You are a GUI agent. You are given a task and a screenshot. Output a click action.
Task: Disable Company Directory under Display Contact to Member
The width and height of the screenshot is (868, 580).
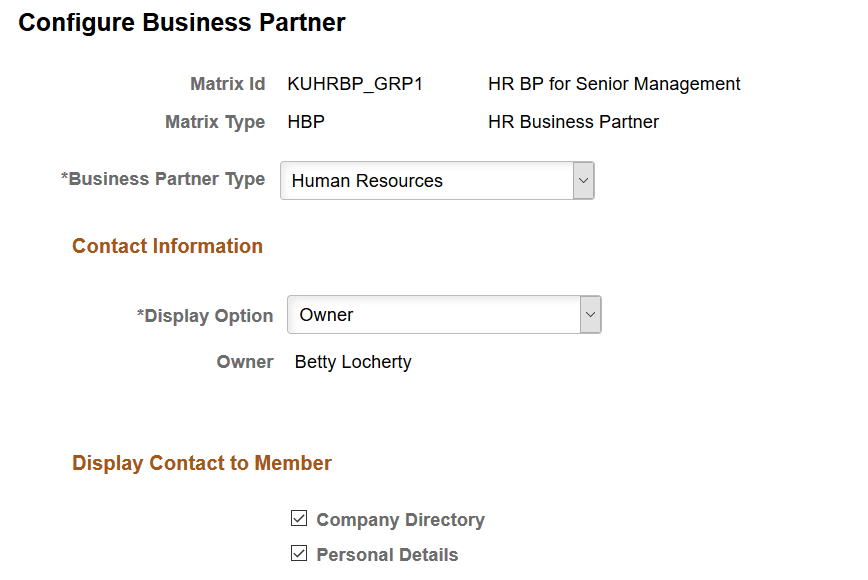(x=298, y=518)
